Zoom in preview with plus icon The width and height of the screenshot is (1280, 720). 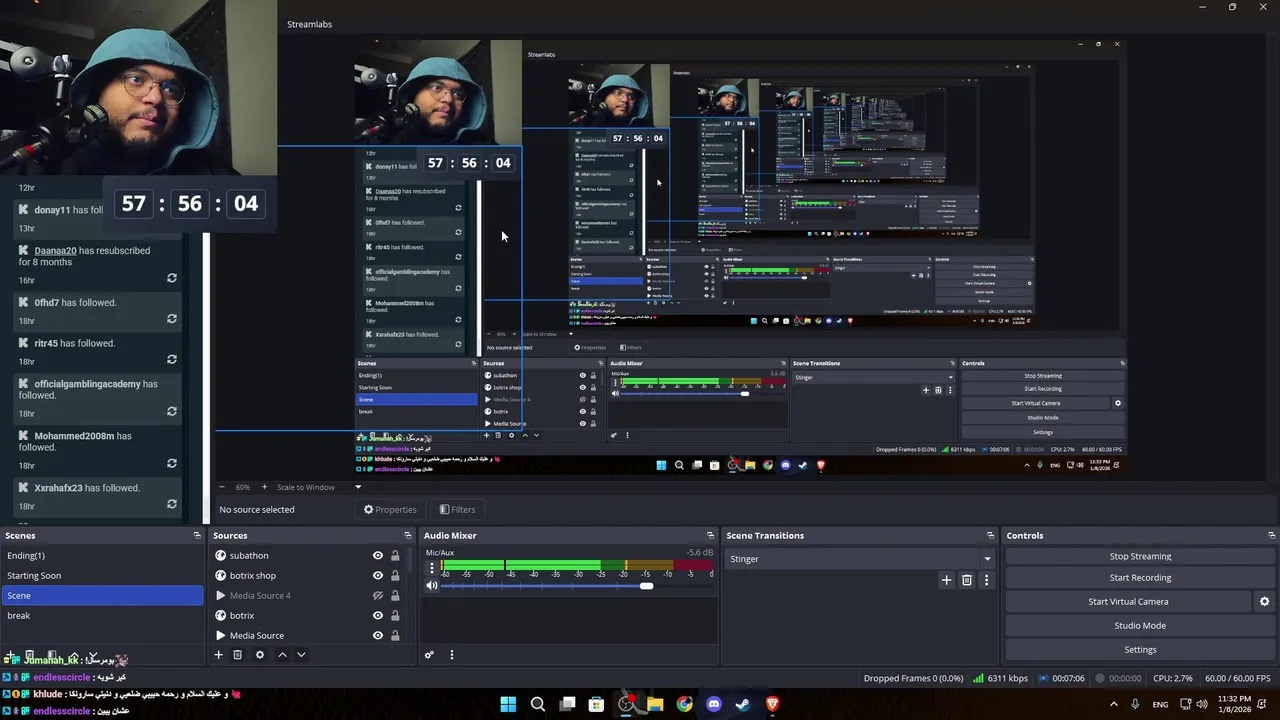tap(264, 487)
